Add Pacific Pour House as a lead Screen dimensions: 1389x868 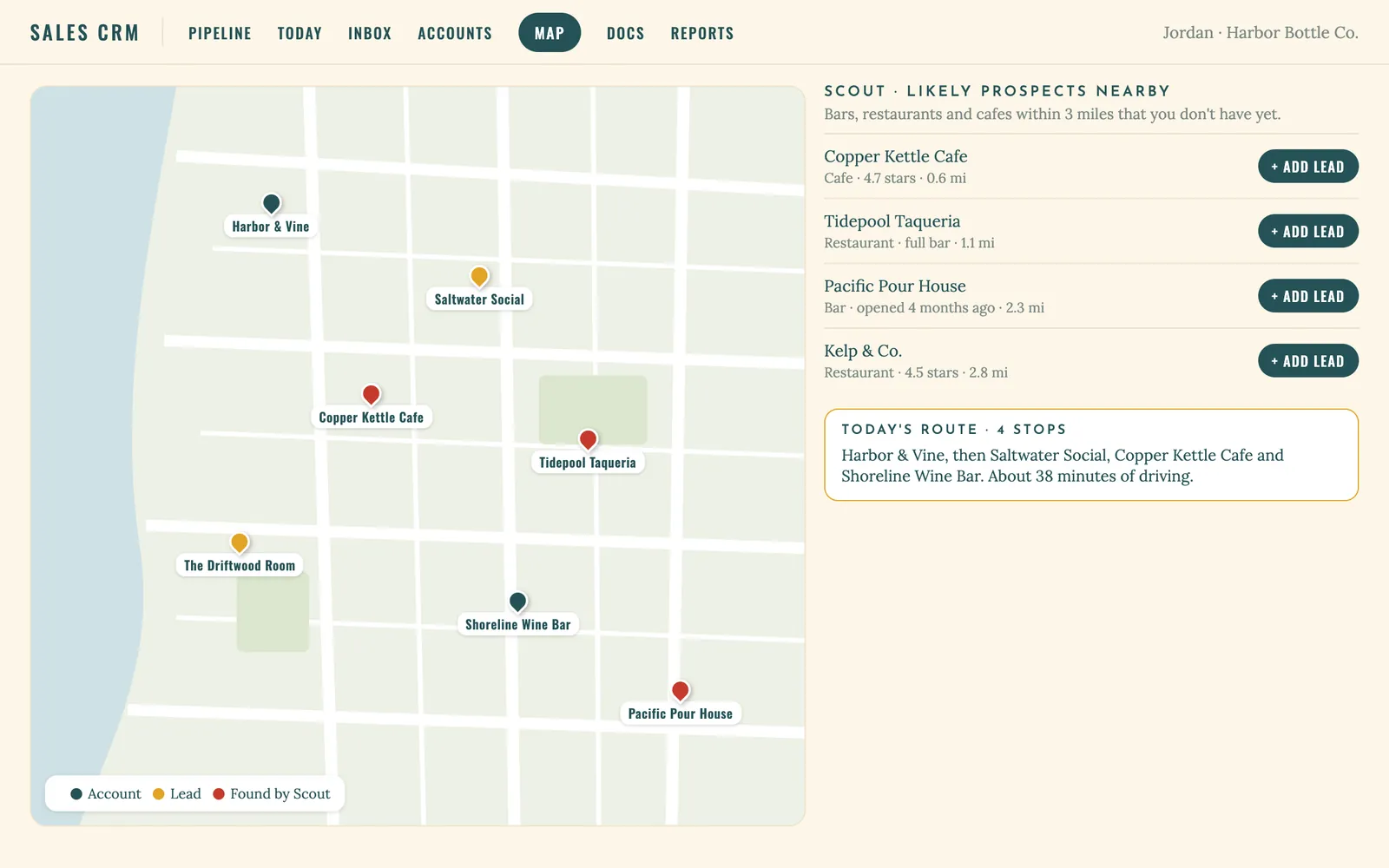click(1307, 296)
